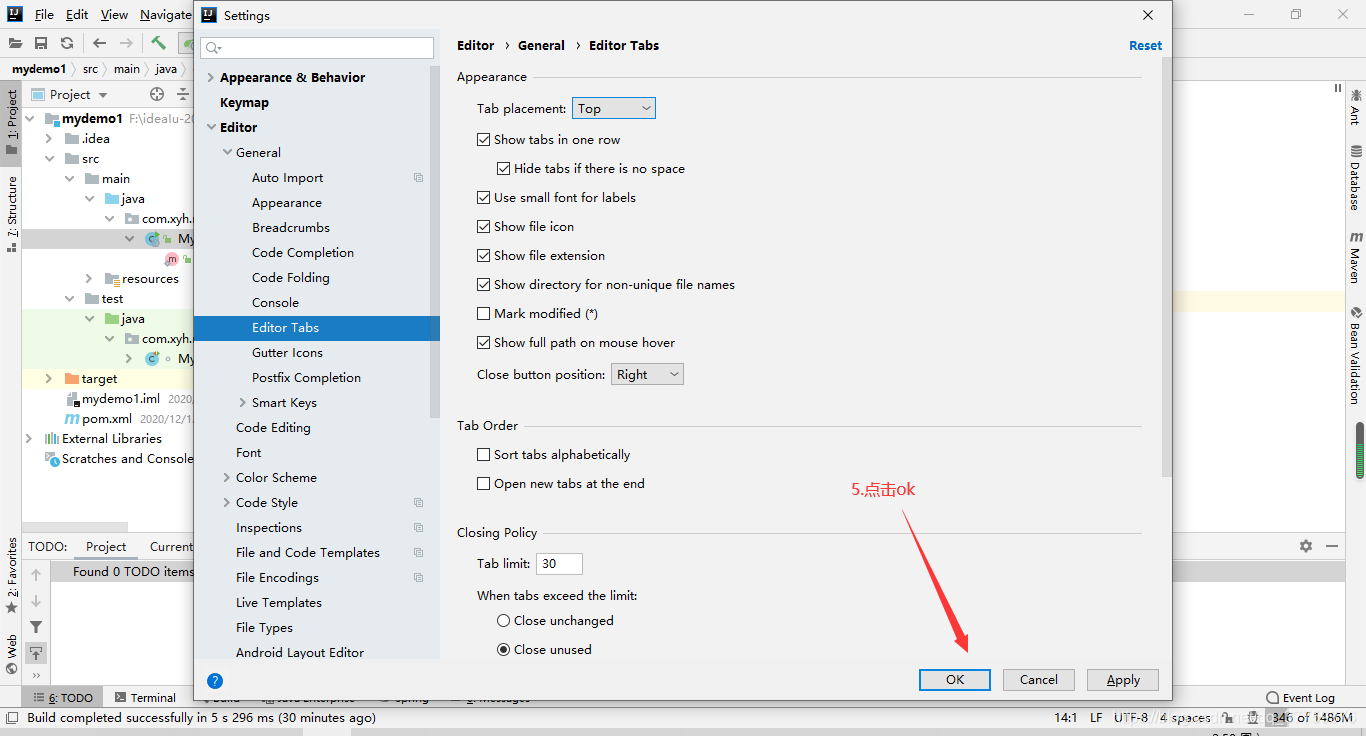Click the Open folder toolbar icon
This screenshot has height=736, width=1366.
coord(15,43)
